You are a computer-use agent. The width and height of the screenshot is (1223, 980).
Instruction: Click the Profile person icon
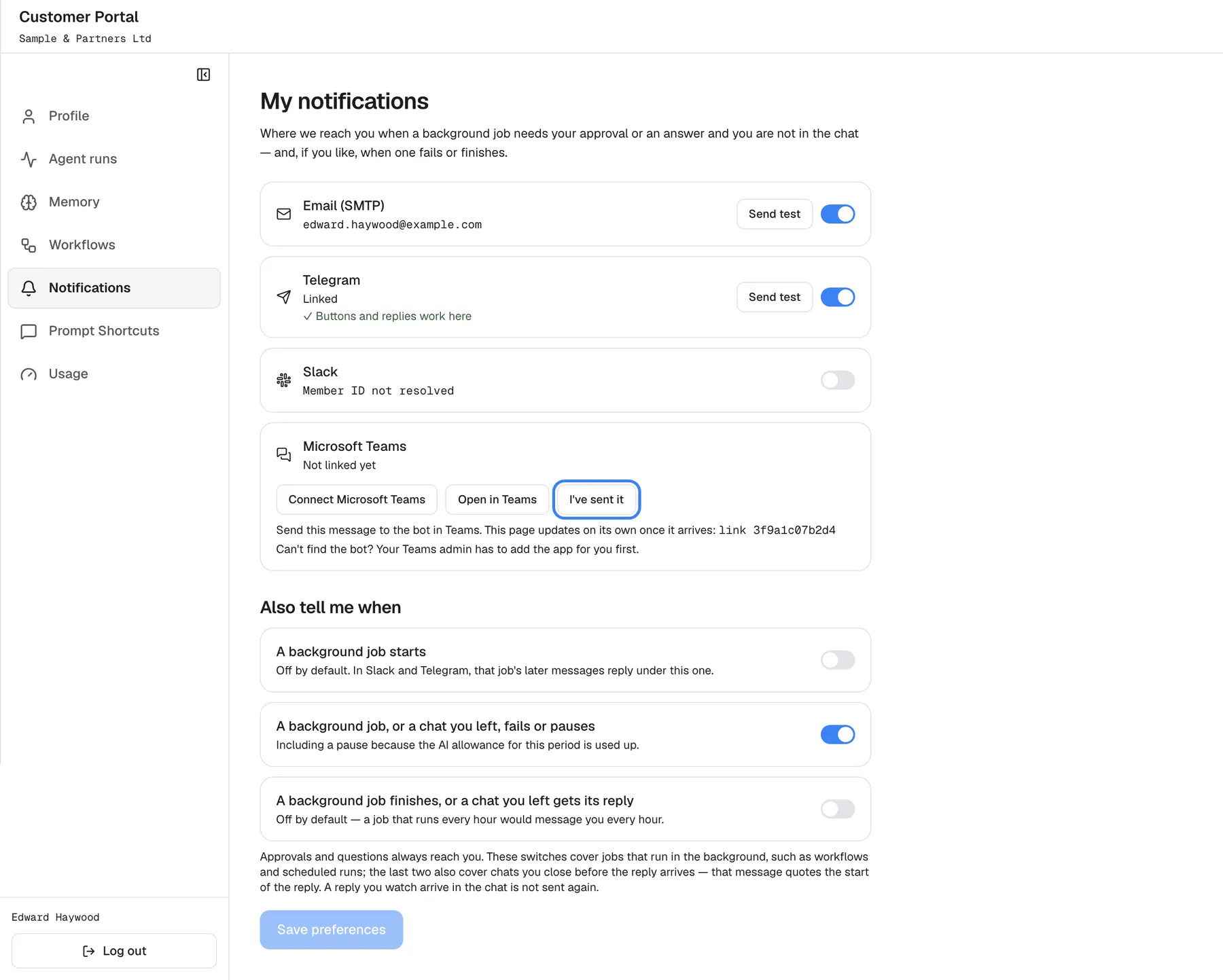[29, 116]
